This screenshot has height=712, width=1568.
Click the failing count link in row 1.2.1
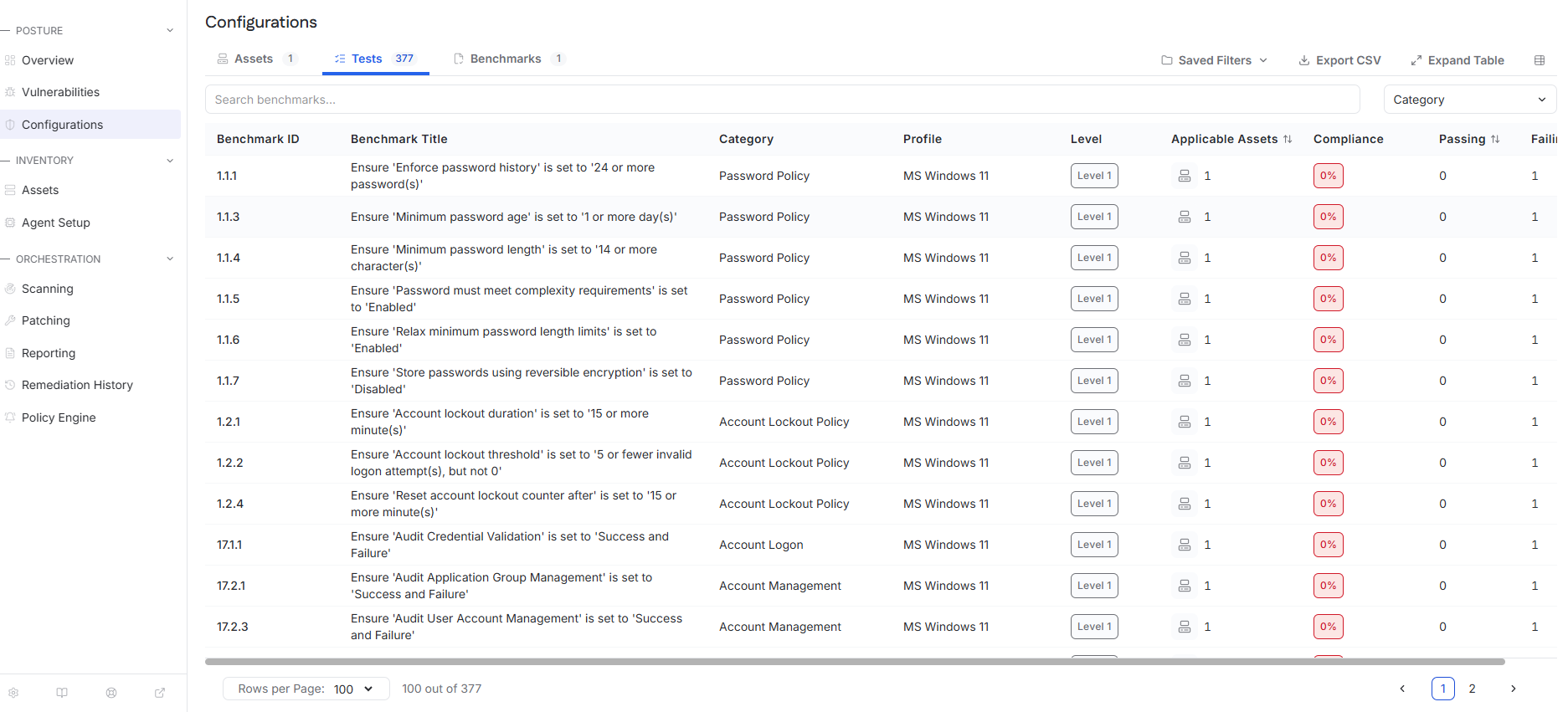(x=1535, y=422)
